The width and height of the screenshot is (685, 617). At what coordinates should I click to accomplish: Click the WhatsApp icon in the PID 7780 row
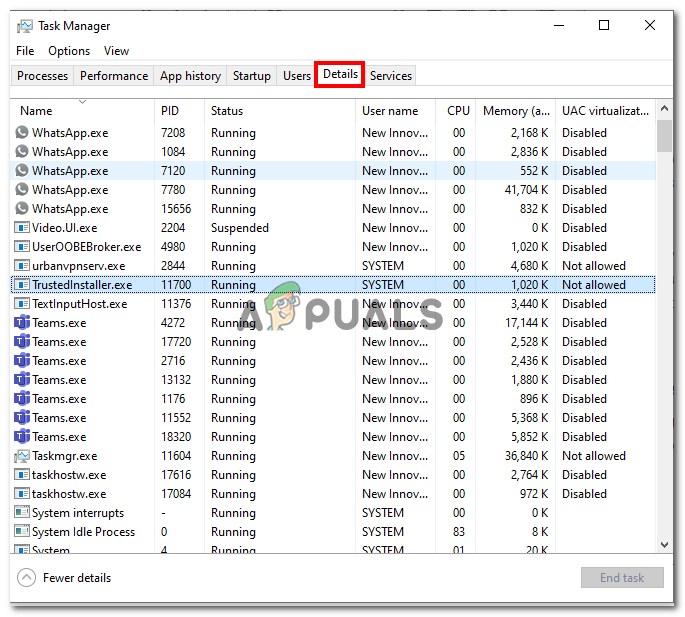point(22,190)
